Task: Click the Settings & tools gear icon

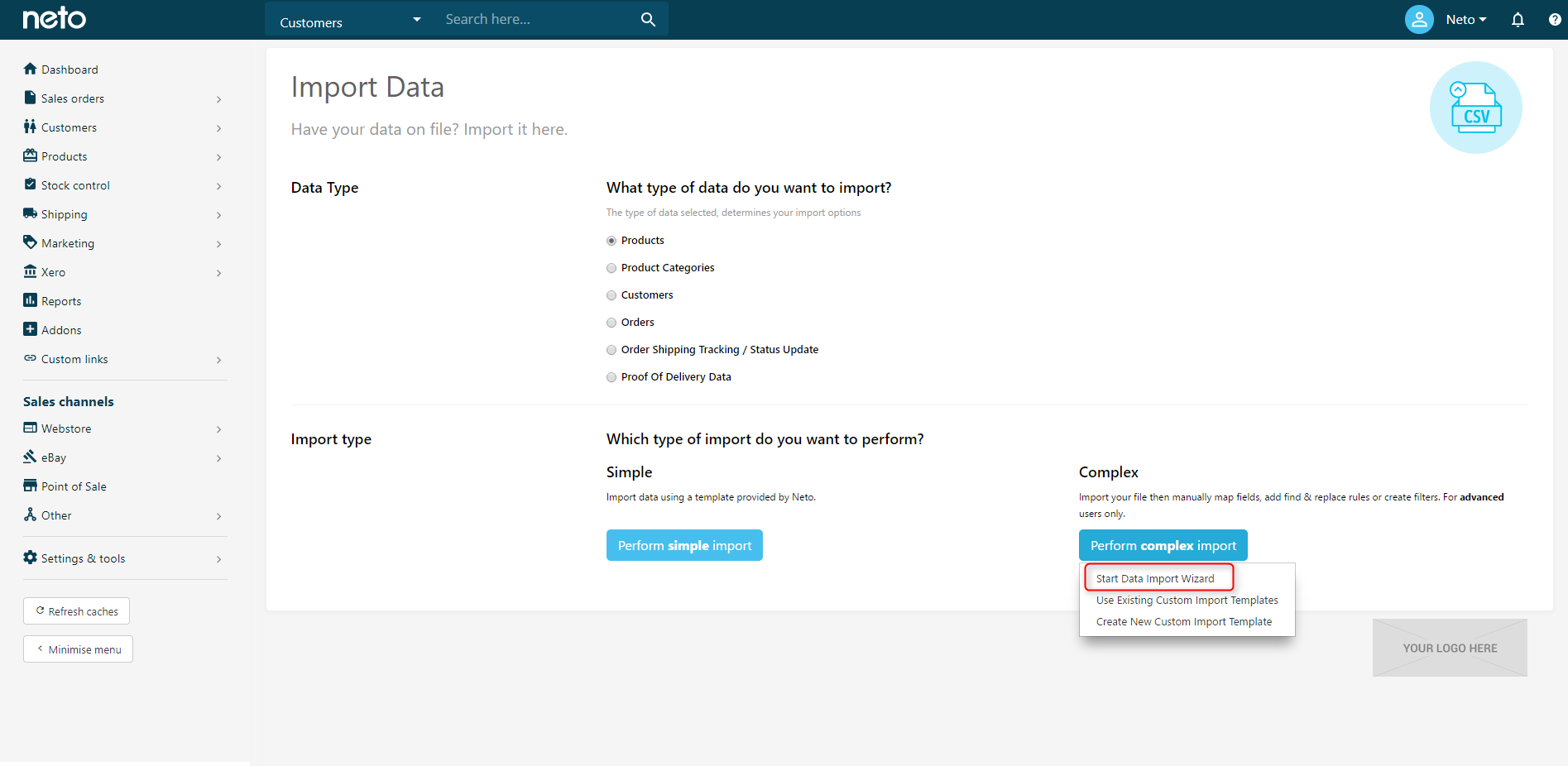Action: pyautogui.click(x=31, y=558)
